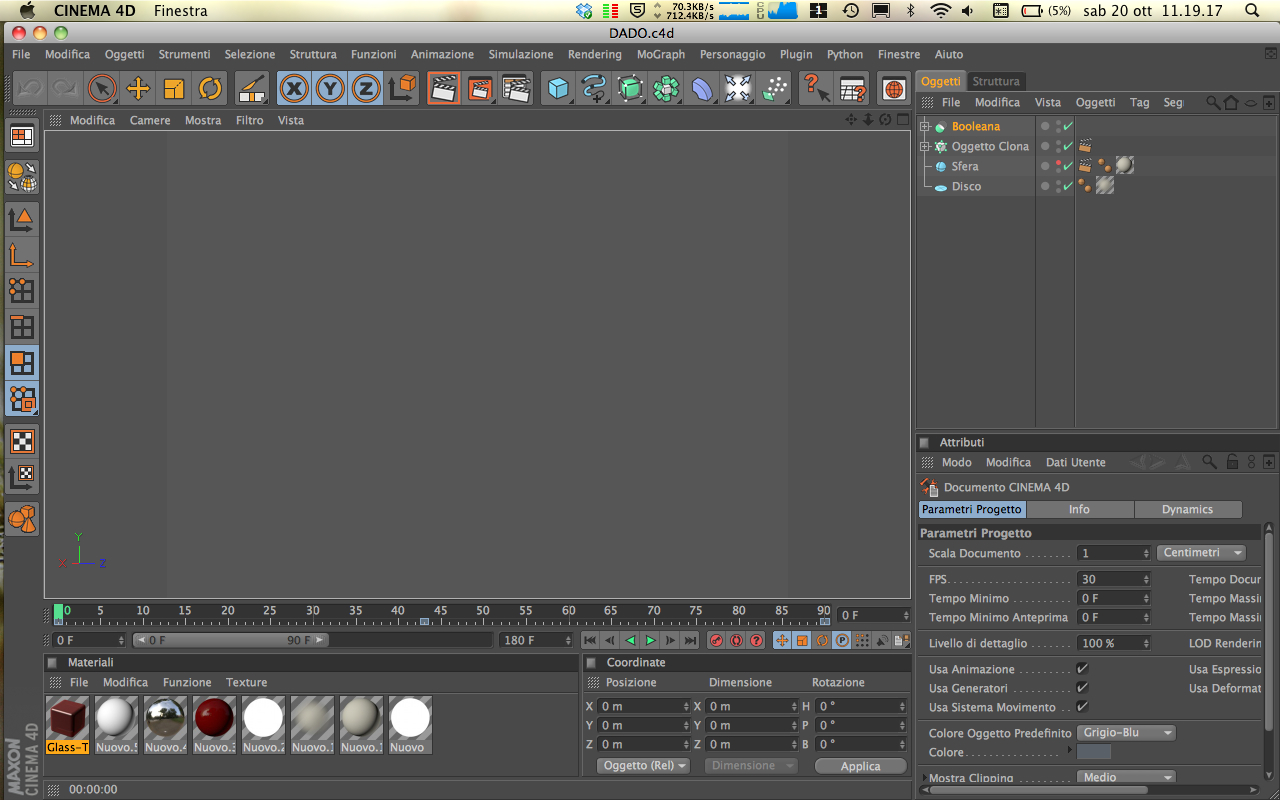Go to the start of animation
This screenshot has width=1280, height=800.
click(x=590, y=640)
